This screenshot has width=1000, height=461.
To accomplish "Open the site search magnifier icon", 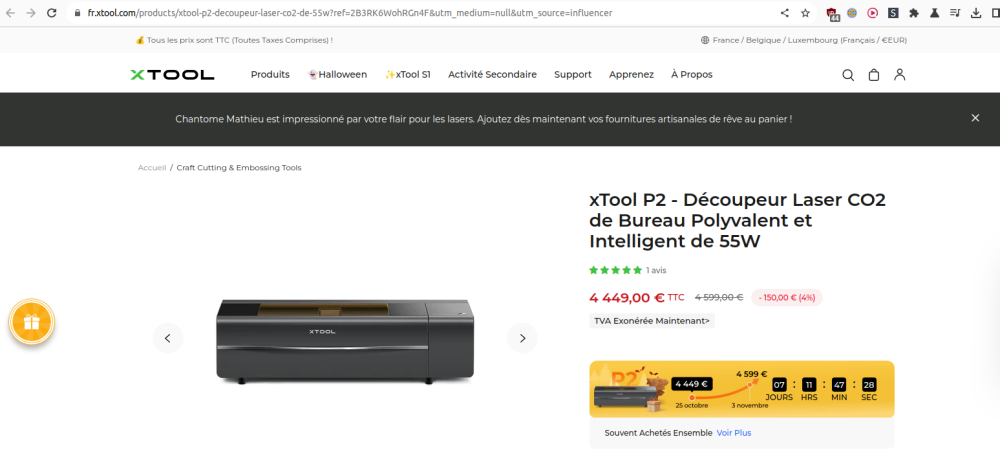I will coord(848,75).
